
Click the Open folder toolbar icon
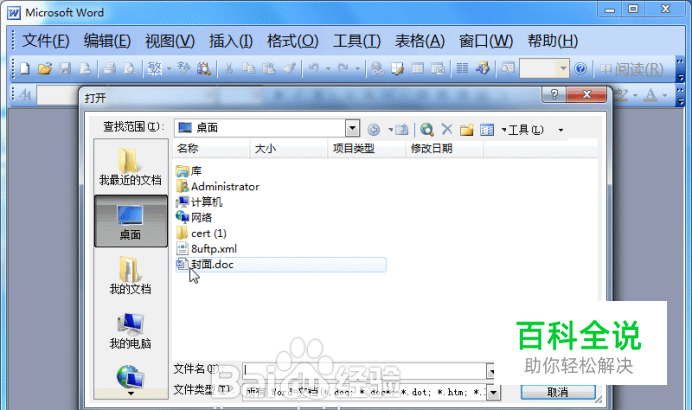tap(45, 68)
